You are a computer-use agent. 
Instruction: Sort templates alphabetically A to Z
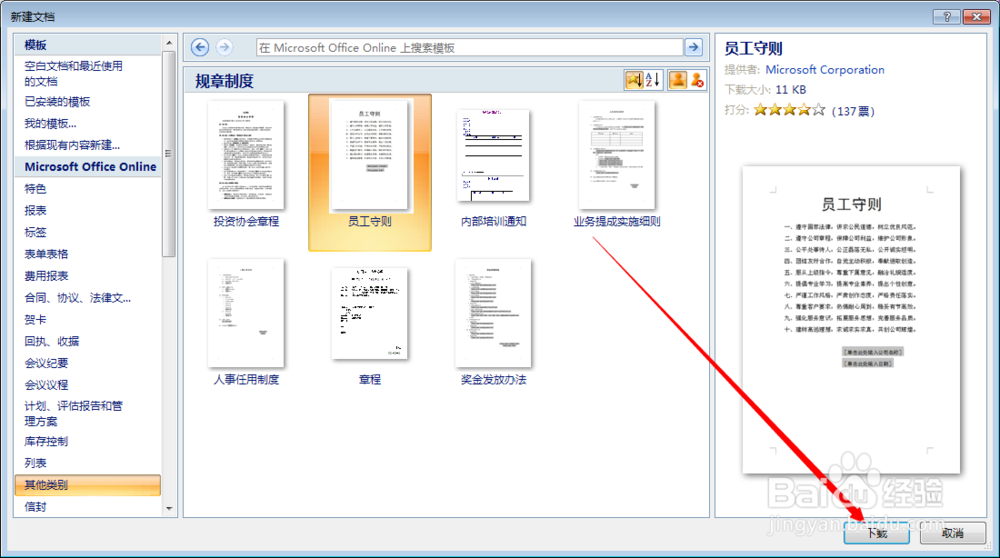click(x=652, y=80)
